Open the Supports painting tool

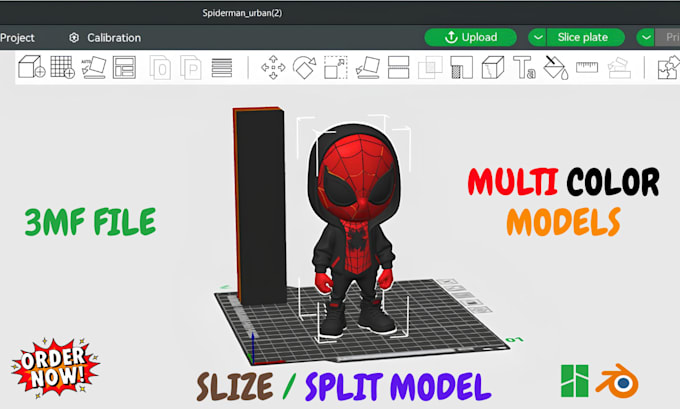(461, 67)
